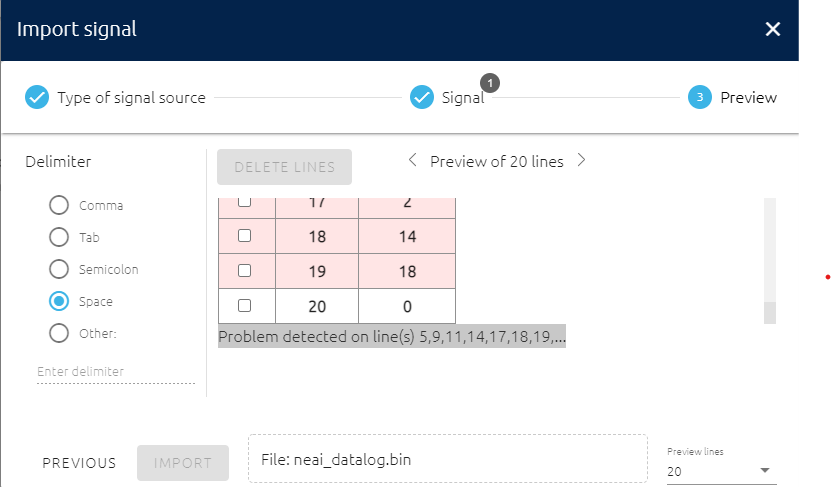Select Semicolon delimiter option
The width and height of the screenshot is (831, 487).
click(x=59, y=269)
